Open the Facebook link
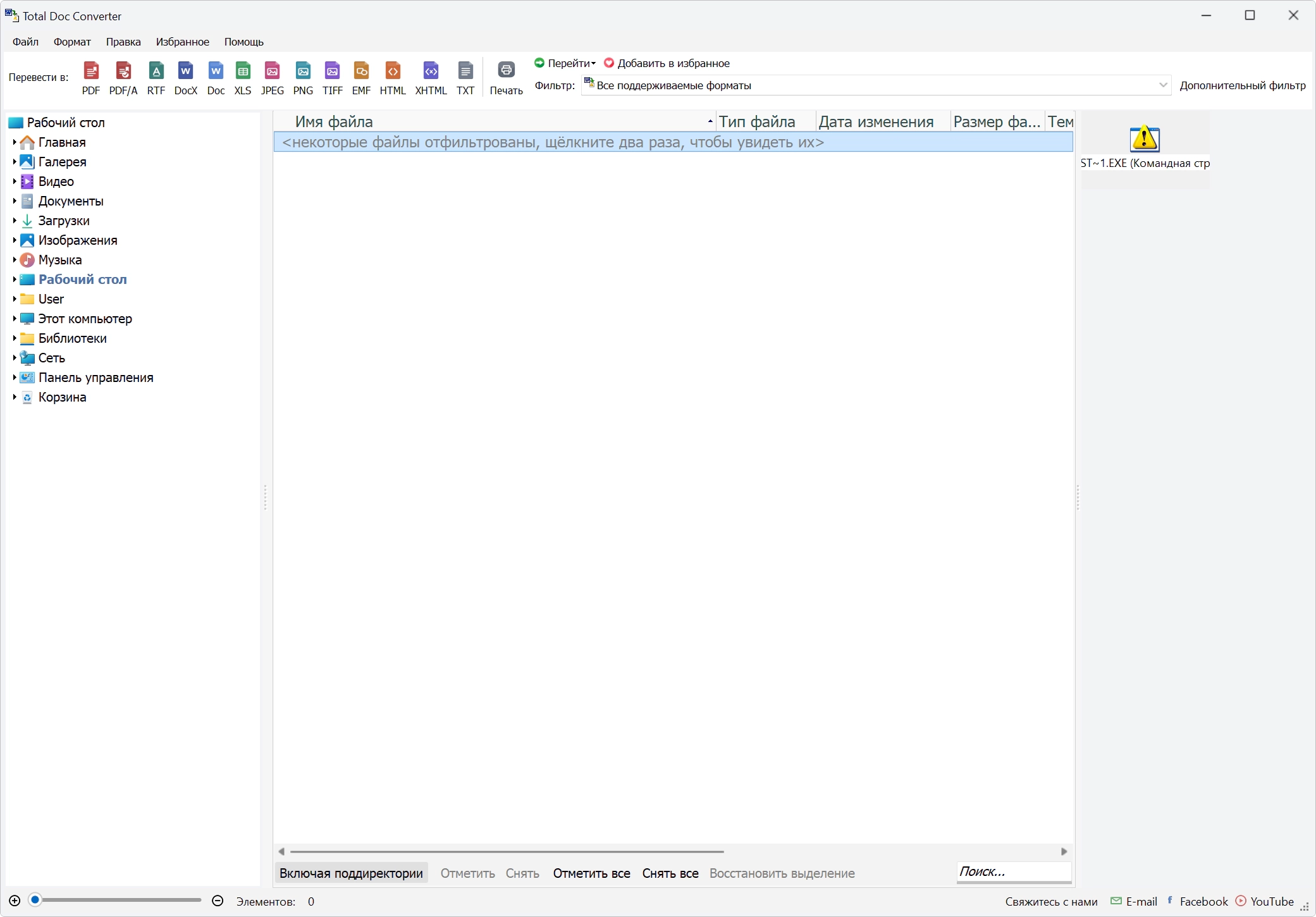 click(1198, 901)
